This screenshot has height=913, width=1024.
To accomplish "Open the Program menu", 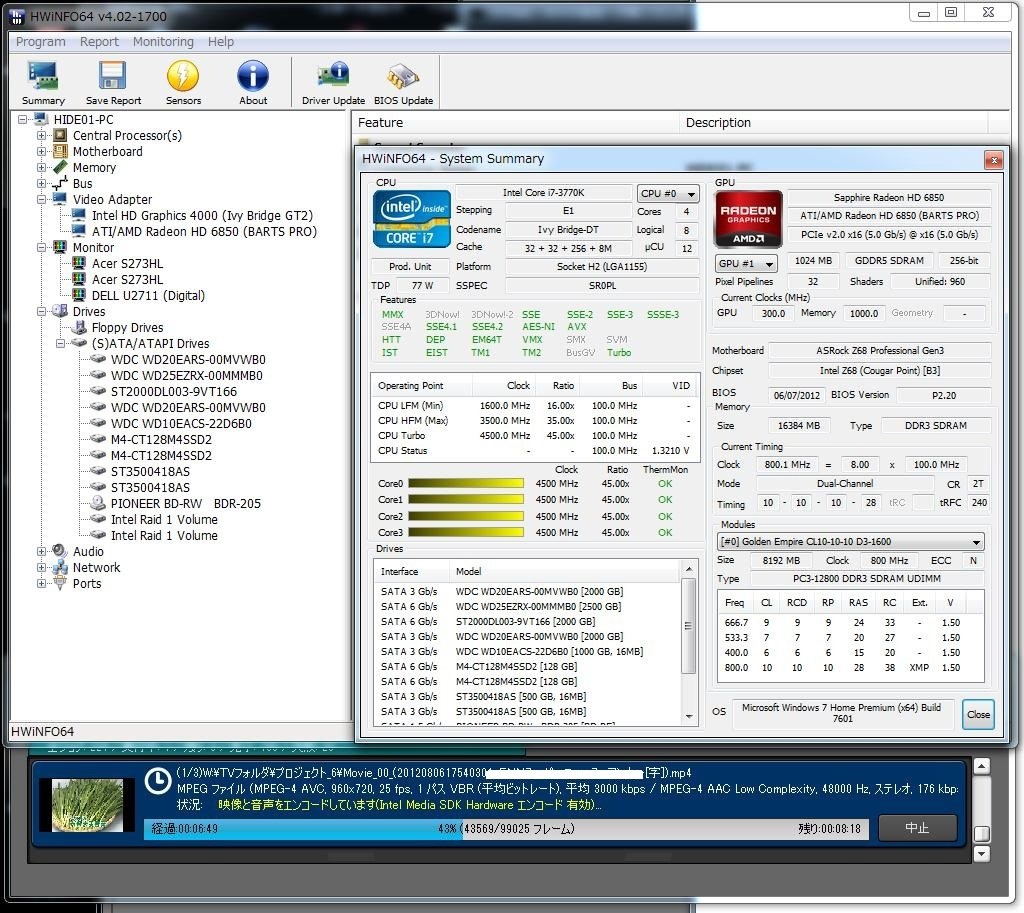I will (x=40, y=42).
